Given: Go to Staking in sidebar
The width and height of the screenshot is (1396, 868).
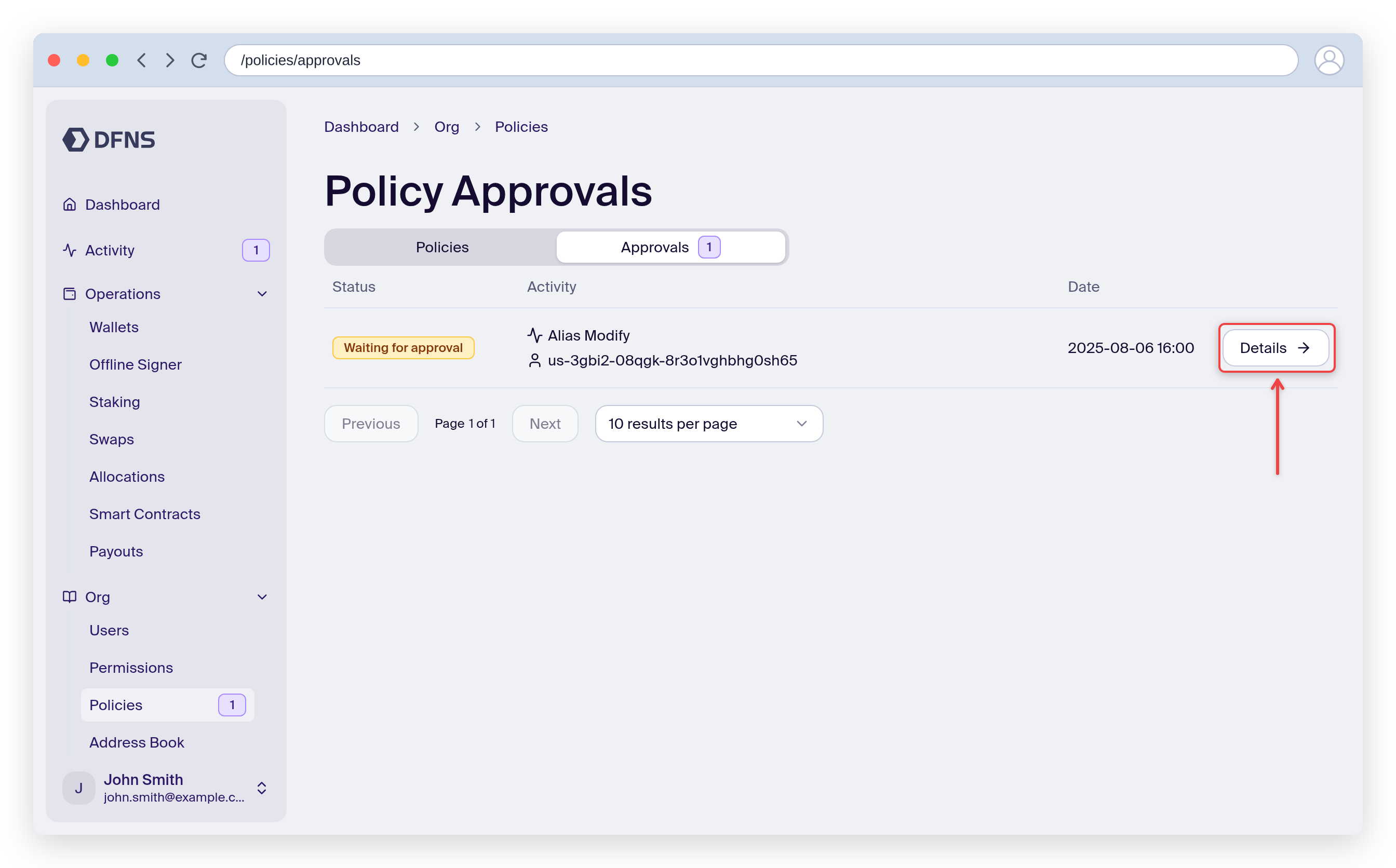Looking at the screenshot, I should point(114,402).
